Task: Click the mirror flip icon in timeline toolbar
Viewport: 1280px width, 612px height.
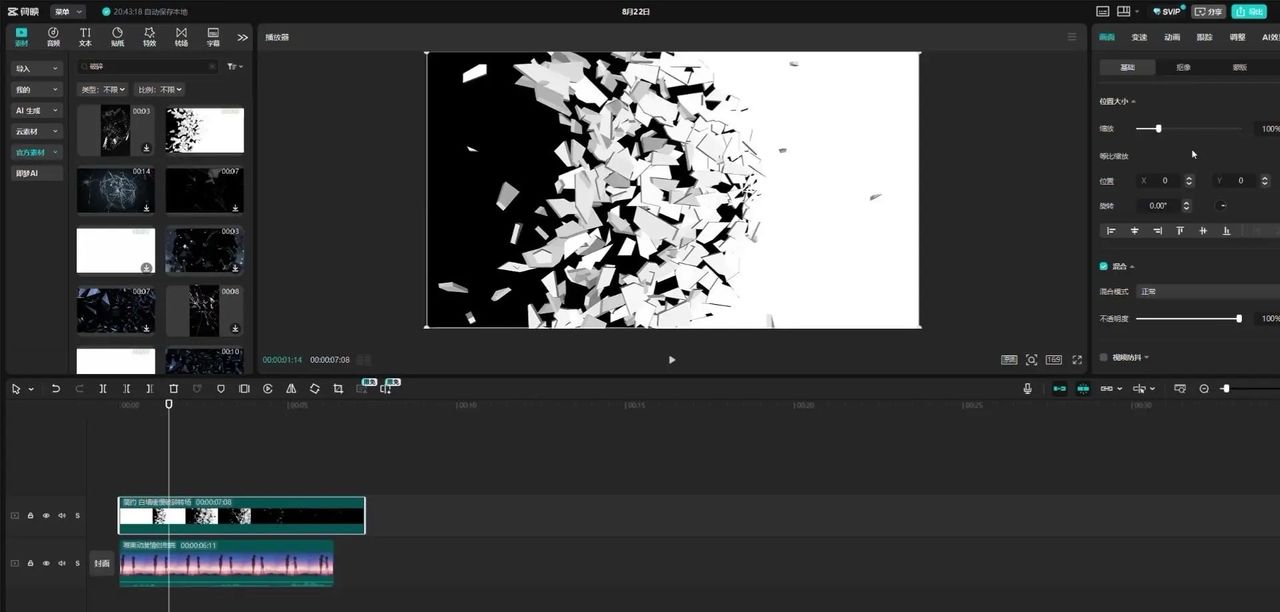Action: (291, 389)
